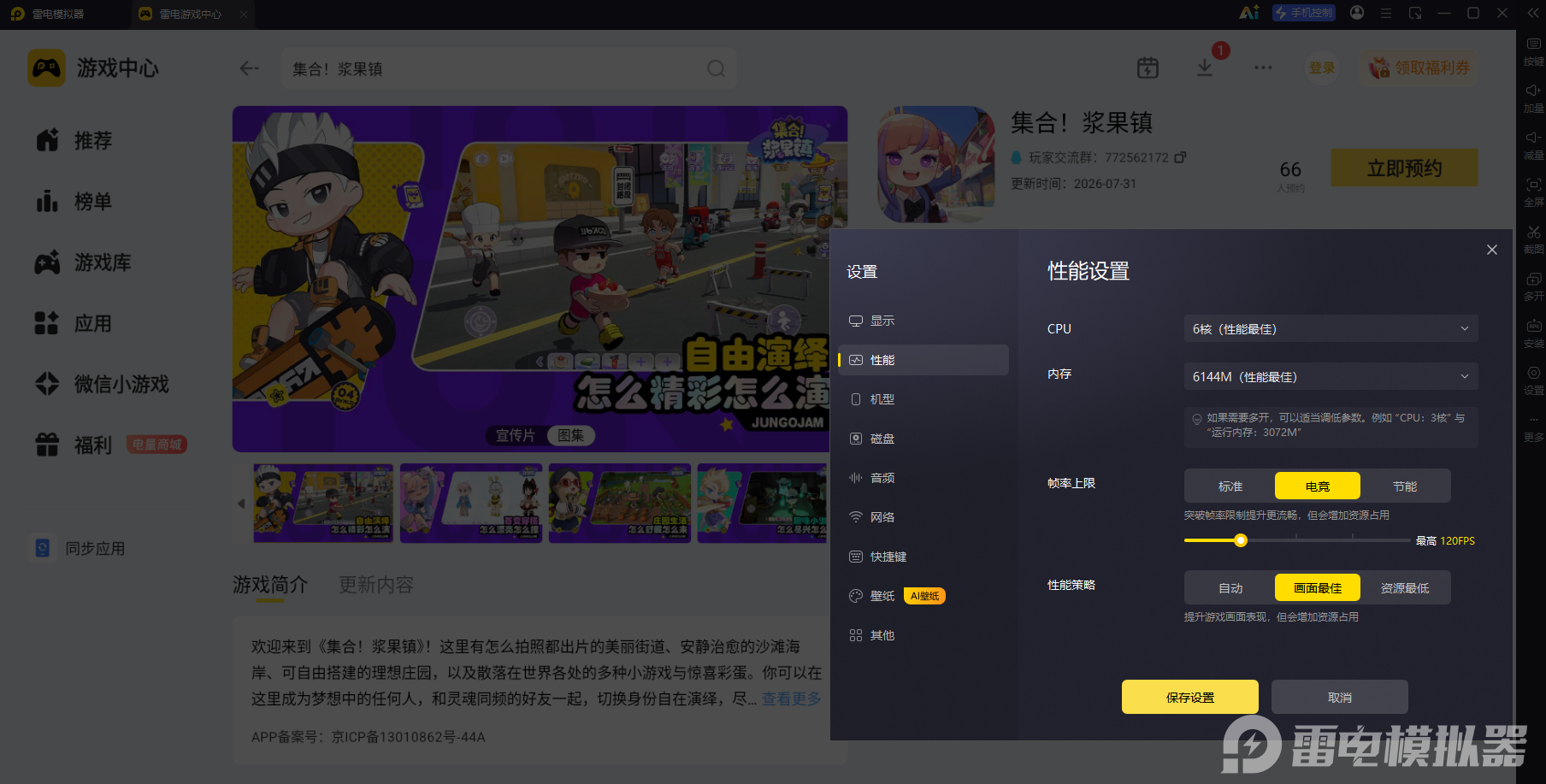
Task: Open the user account icon in the title bar
Action: [1357, 13]
